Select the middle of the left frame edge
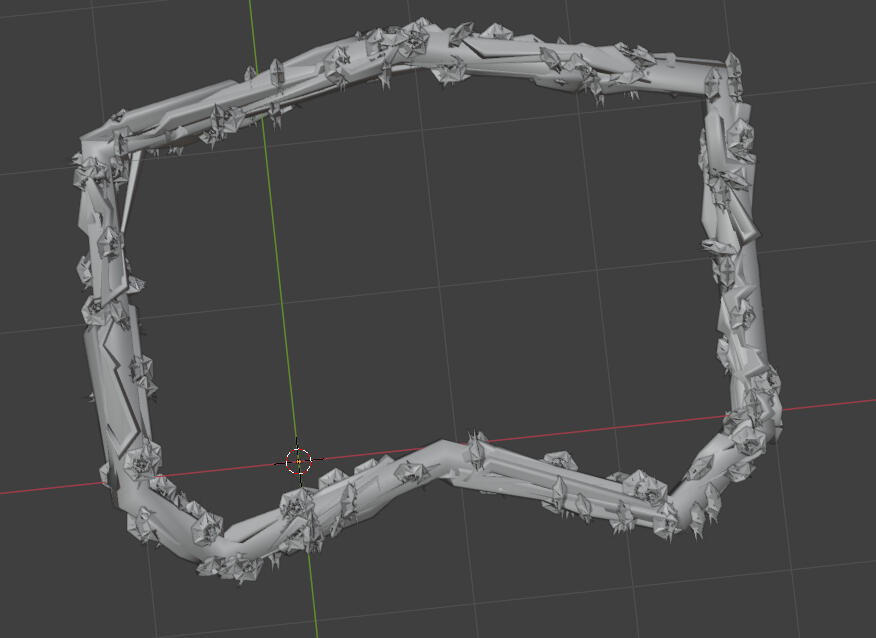 click(105, 310)
